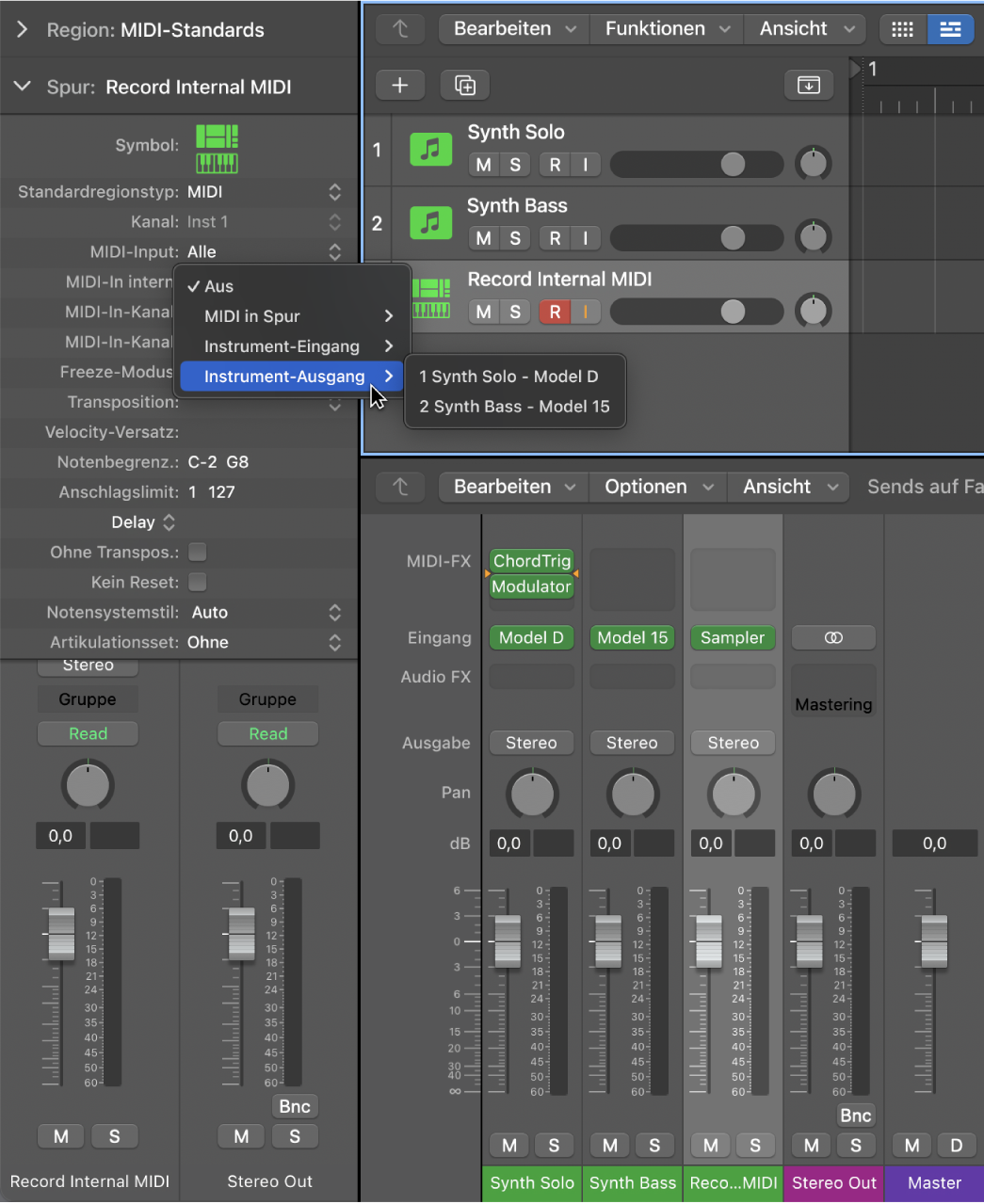
Task: Click the Synth Bass track music note icon
Action: tap(430, 223)
